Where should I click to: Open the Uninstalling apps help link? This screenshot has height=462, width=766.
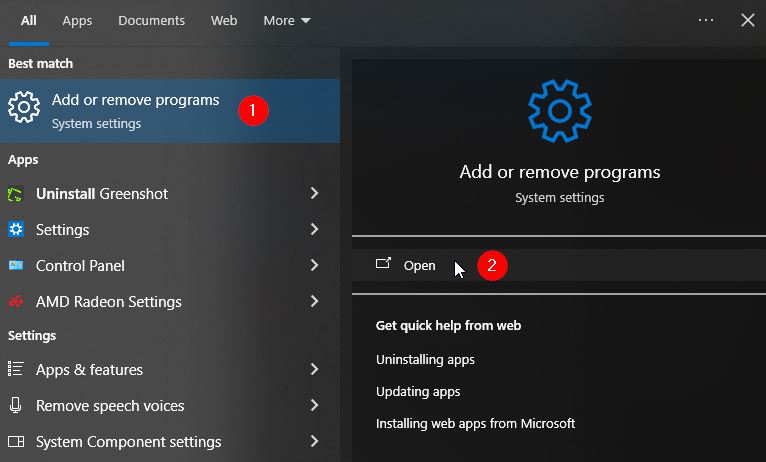[x=425, y=359]
